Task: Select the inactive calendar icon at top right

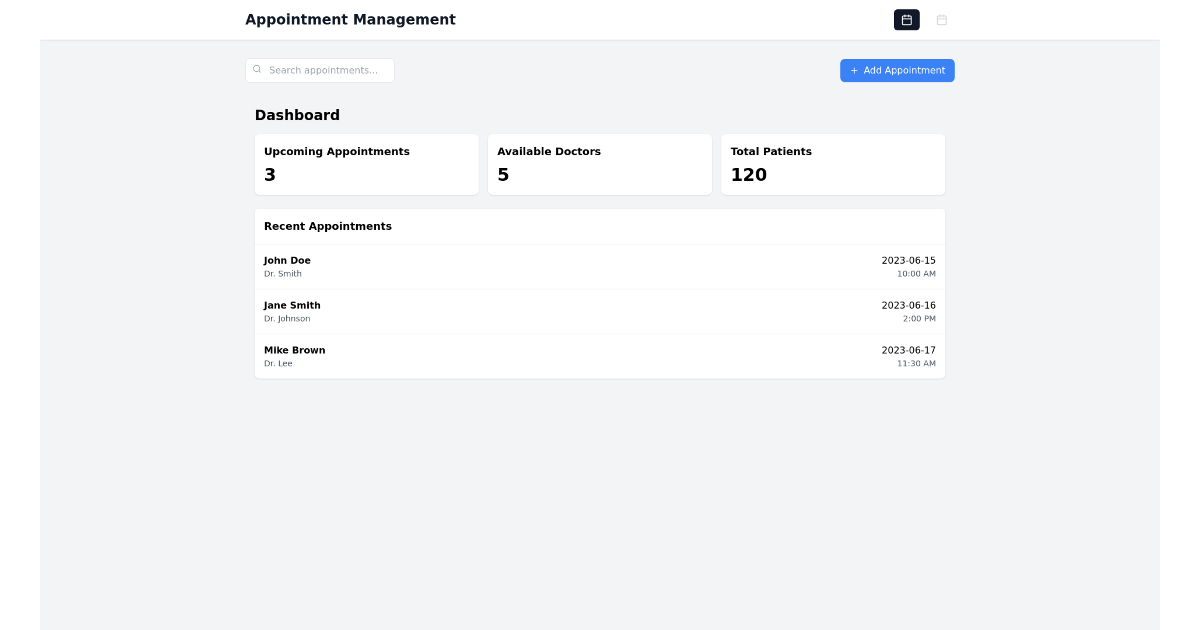Action: (x=941, y=19)
